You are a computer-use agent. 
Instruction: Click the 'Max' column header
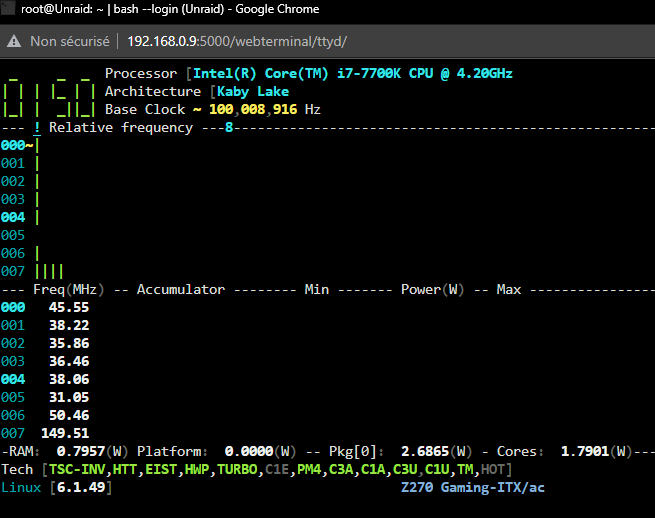(x=509, y=289)
